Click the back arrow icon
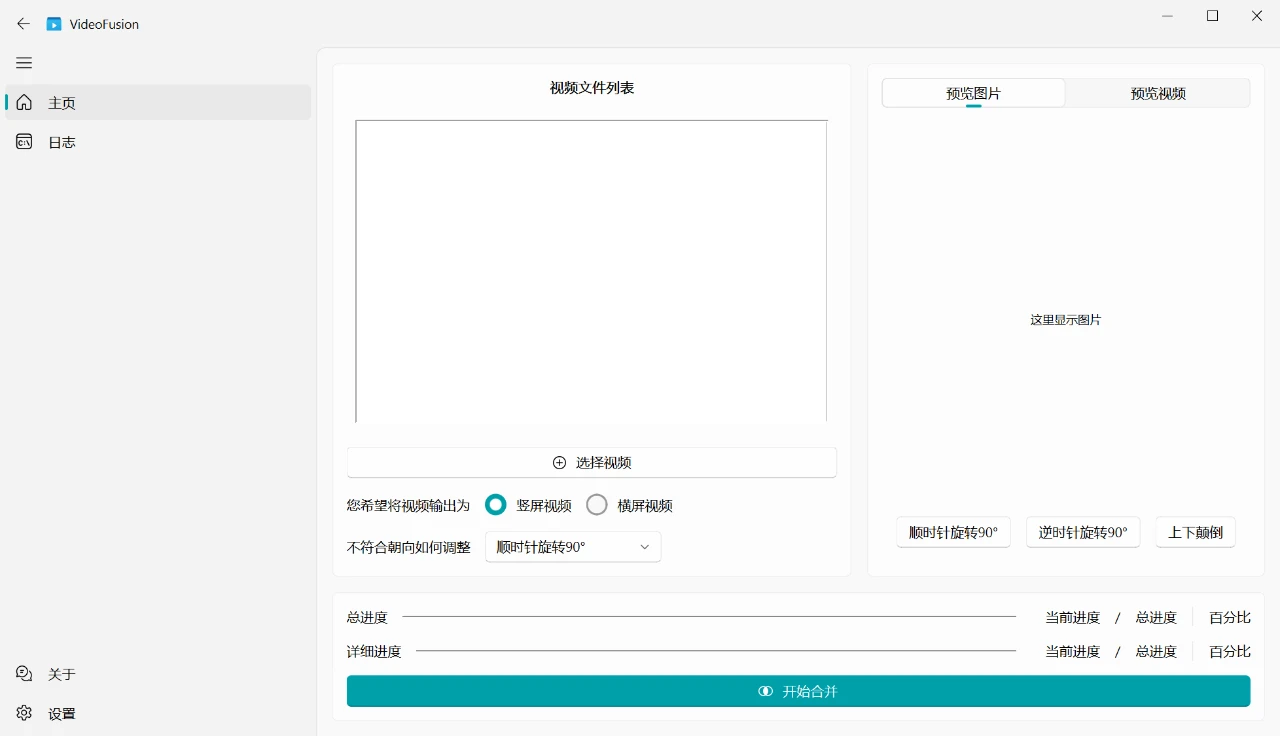 (24, 24)
